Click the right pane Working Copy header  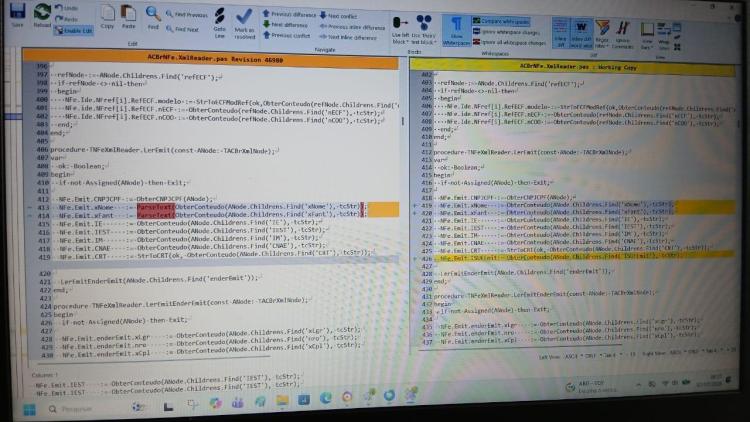[573, 67]
